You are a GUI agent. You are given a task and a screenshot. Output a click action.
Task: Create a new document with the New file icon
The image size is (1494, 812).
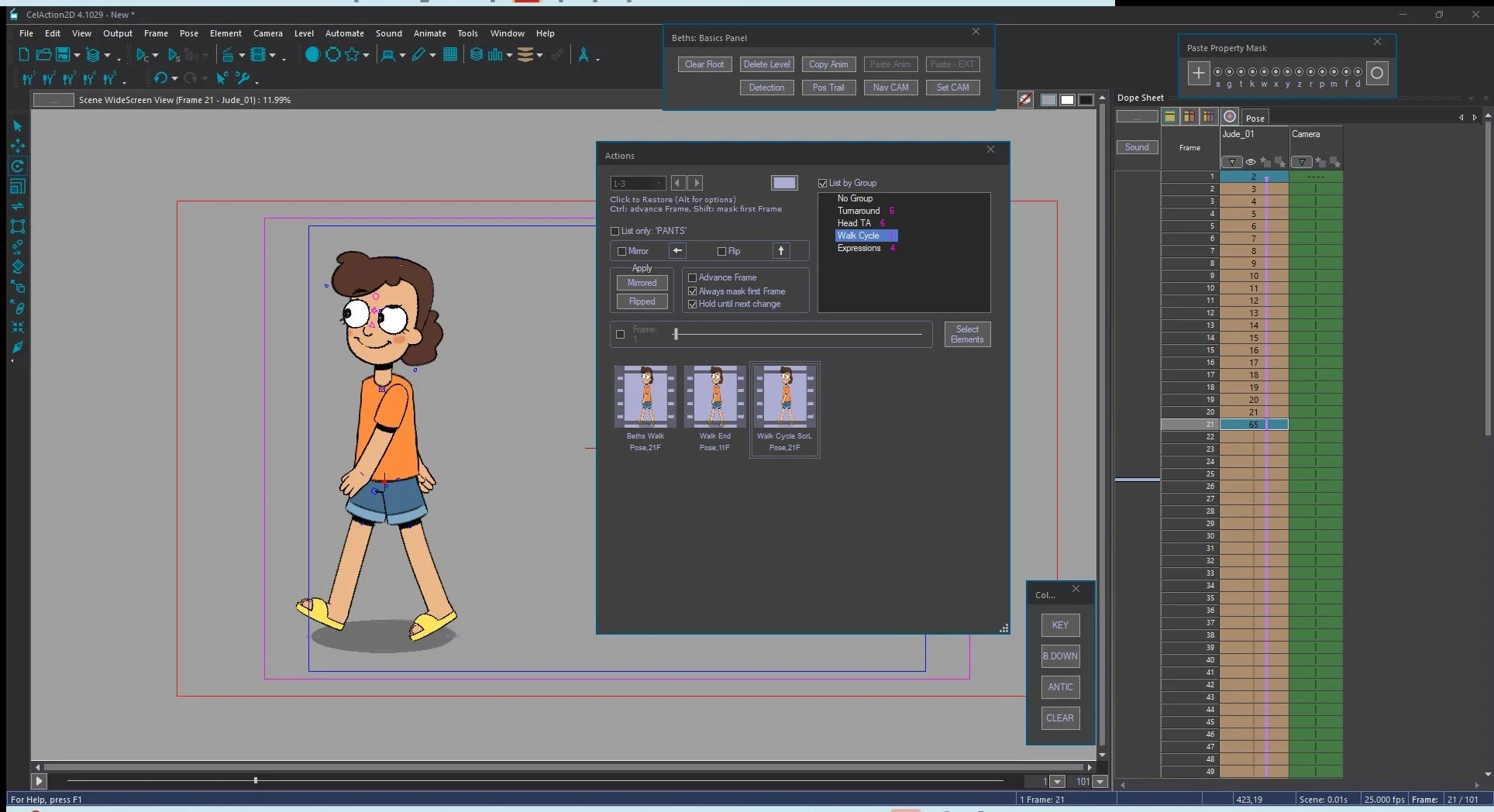pyautogui.click(x=24, y=55)
